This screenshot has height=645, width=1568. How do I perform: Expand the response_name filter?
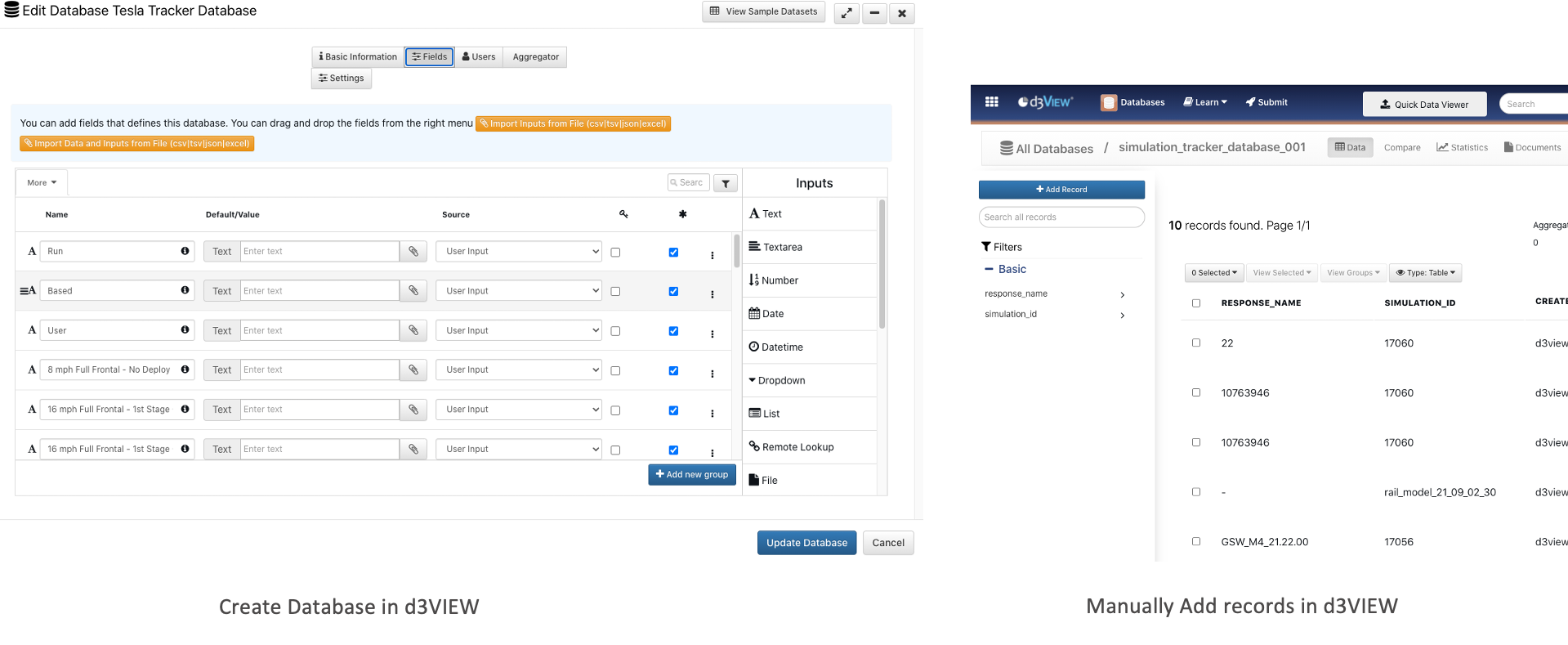coord(1122,294)
